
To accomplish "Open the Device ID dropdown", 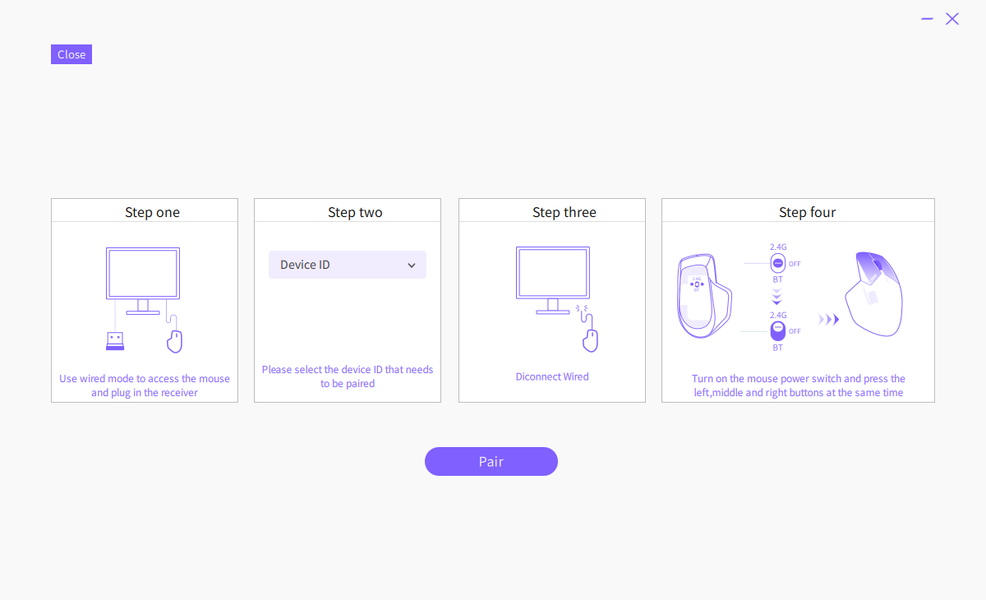I will (347, 265).
